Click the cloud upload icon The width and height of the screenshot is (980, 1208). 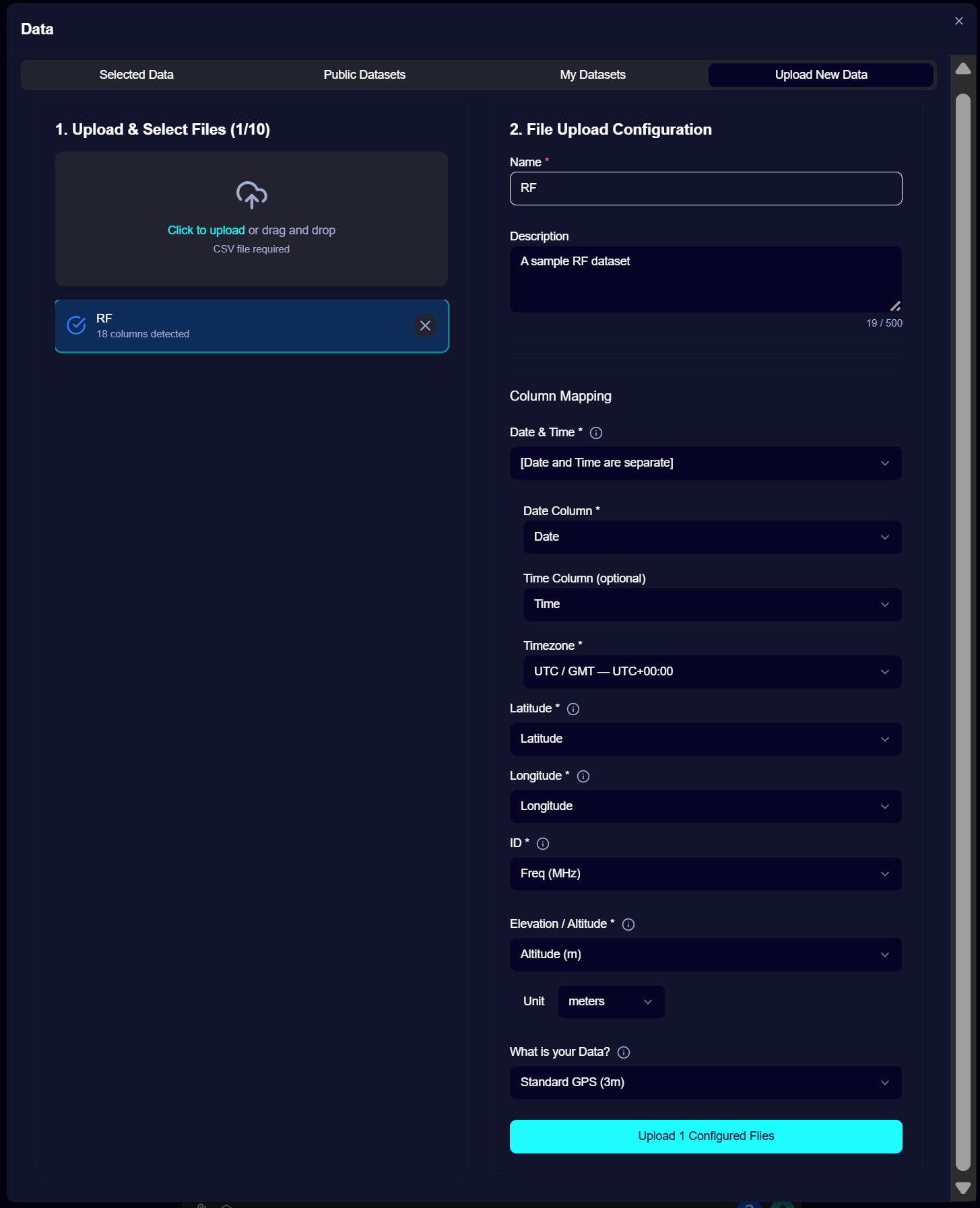pyautogui.click(x=251, y=195)
